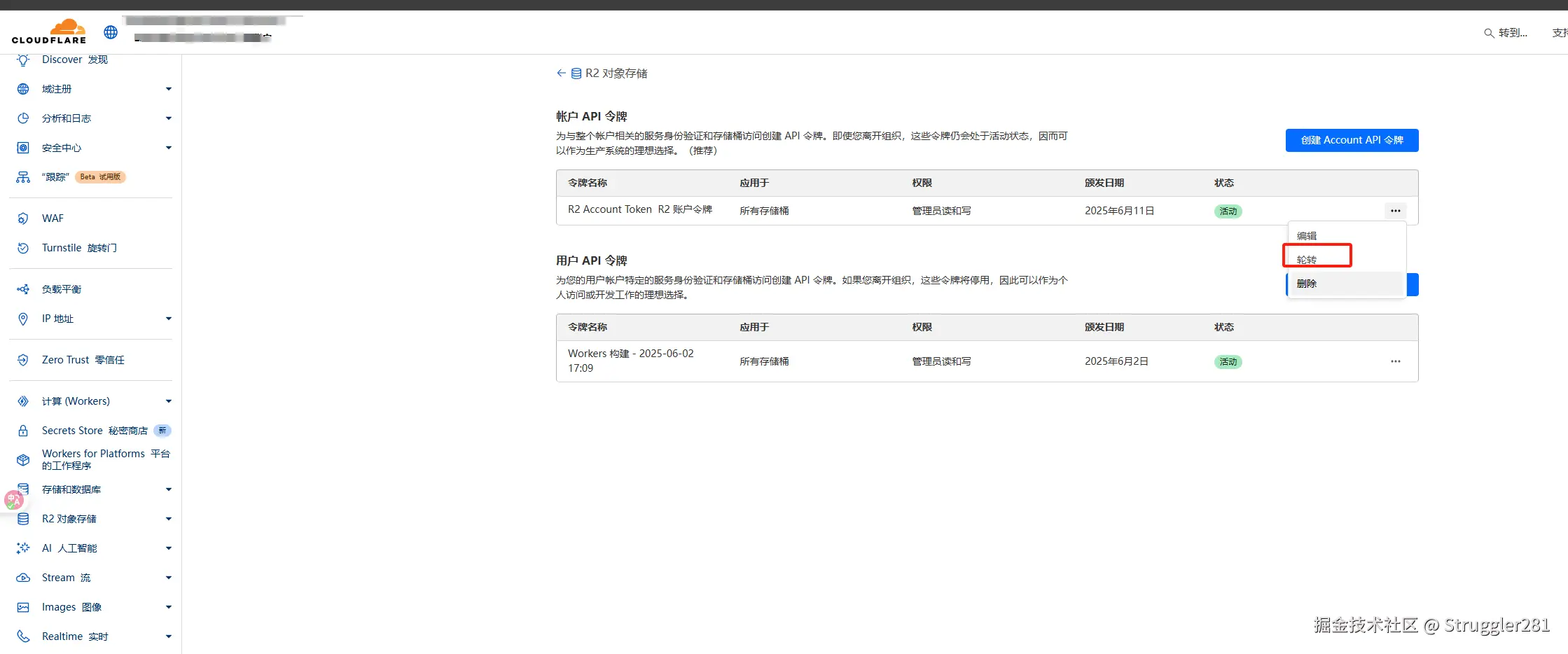Click the AI 人工智能 sparkle icon
Viewport: 1568px width, 654px height.
(23, 548)
